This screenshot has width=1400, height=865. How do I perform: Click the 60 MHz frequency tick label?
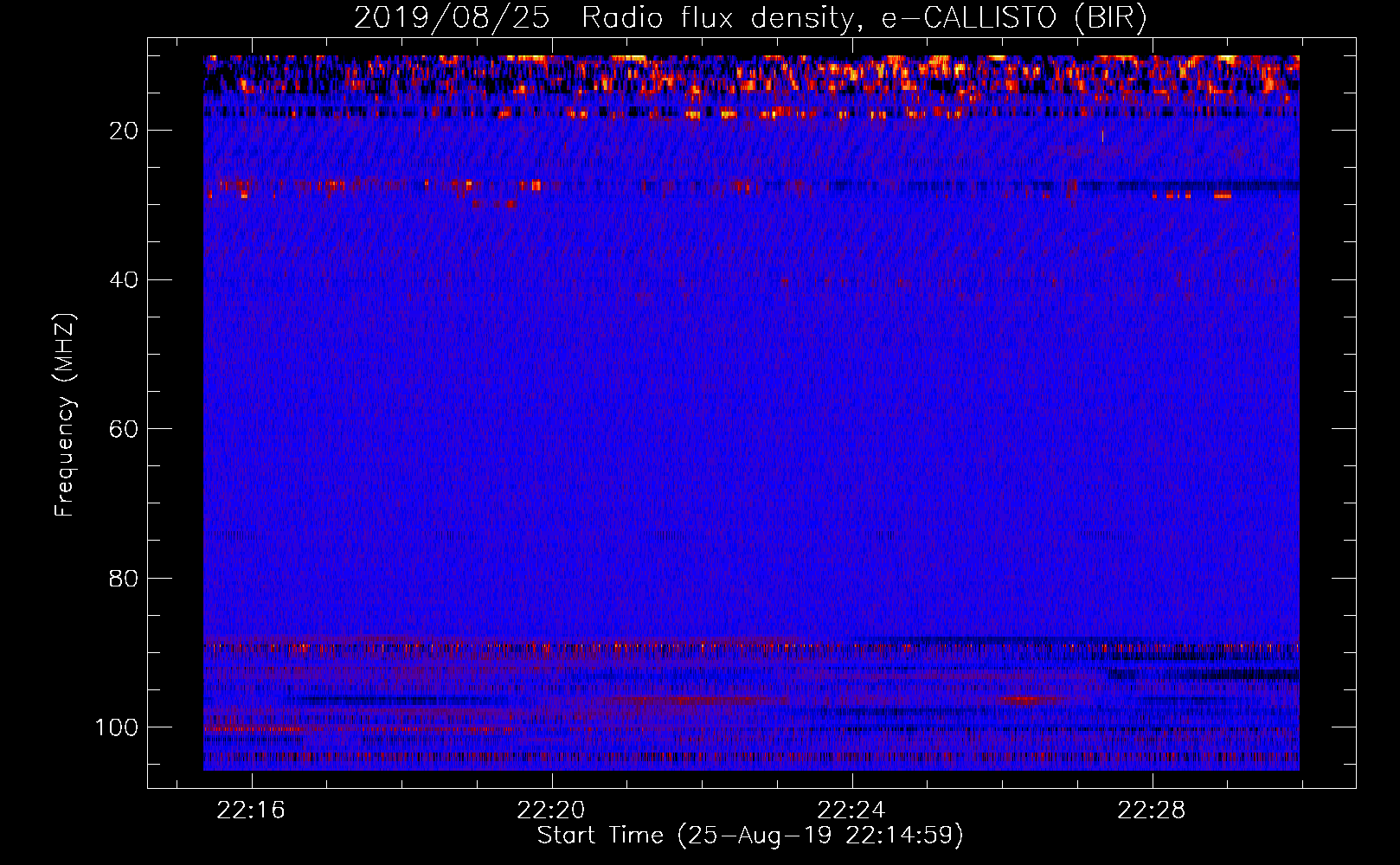[x=124, y=430]
